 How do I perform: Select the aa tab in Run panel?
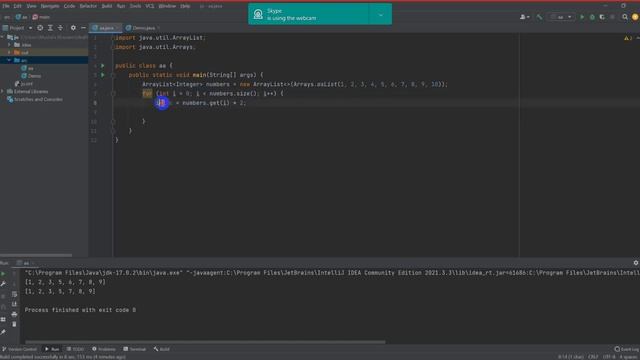pyautogui.click(x=26, y=263)
